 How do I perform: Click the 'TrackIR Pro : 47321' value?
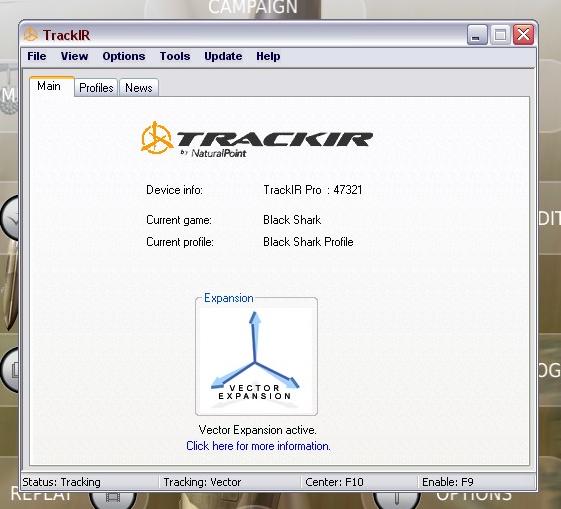313,190
